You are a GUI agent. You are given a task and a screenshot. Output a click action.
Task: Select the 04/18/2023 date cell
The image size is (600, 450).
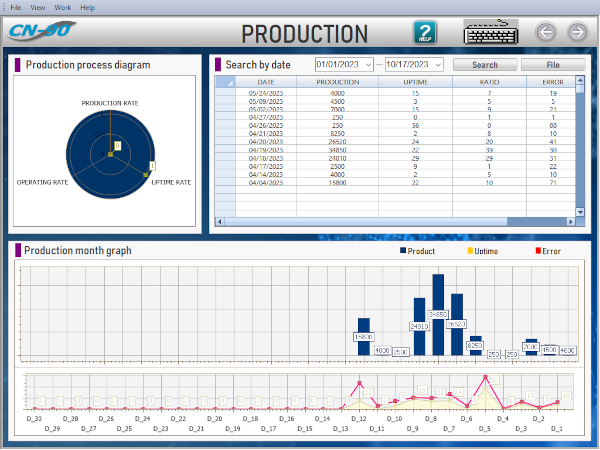[x=266, y=158]
